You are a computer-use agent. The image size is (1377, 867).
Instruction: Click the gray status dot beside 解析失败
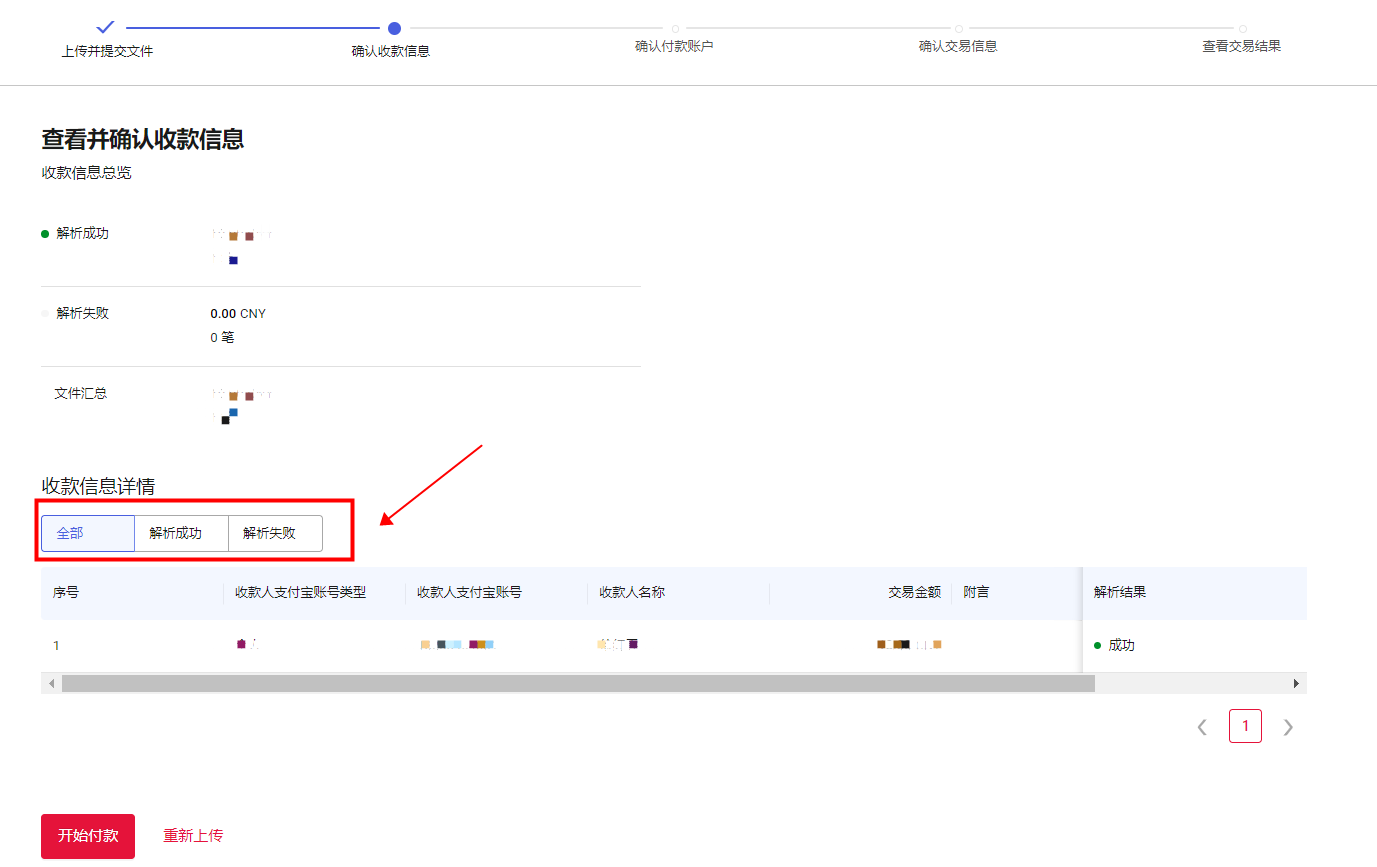click(x=45, y=312)
